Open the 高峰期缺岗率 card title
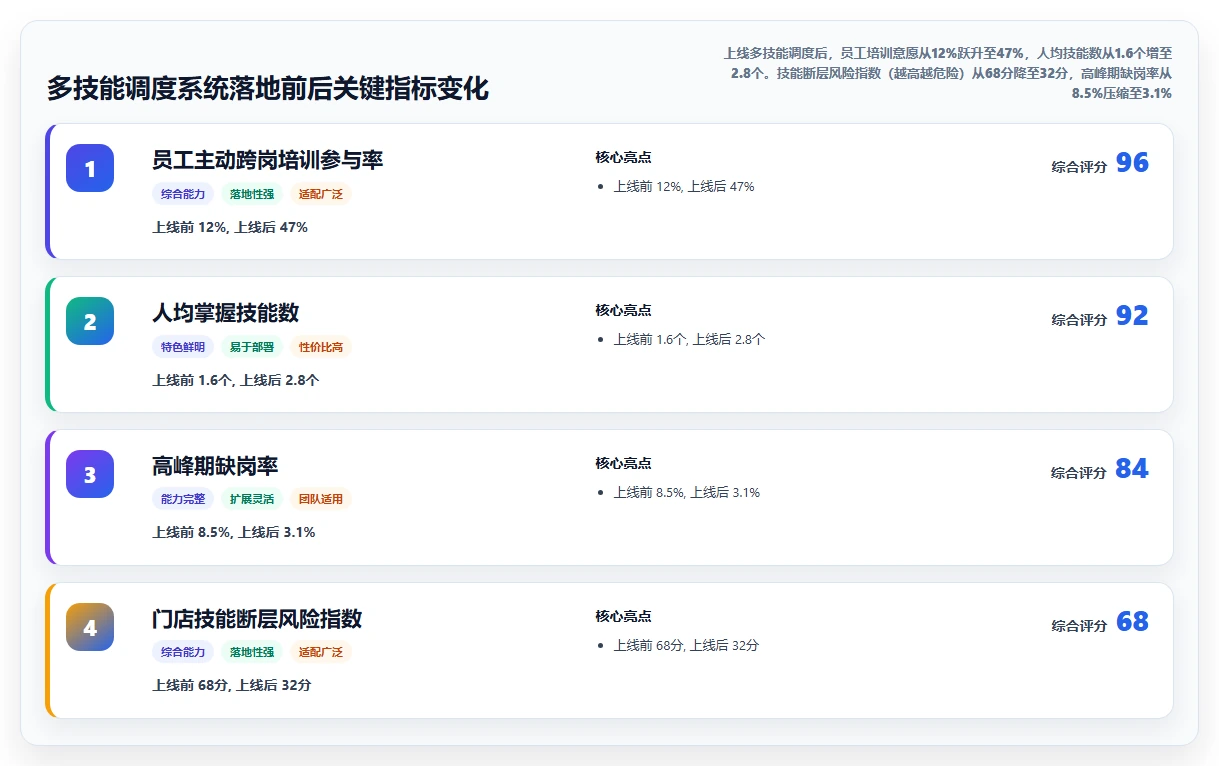Screen dimensions: 1219x766 [215, 466]
